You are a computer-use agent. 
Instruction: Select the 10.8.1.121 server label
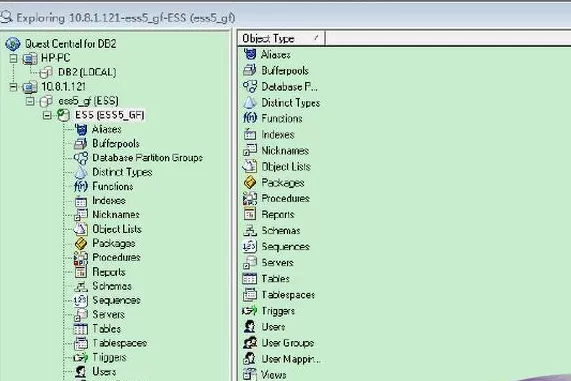(63, 87)
